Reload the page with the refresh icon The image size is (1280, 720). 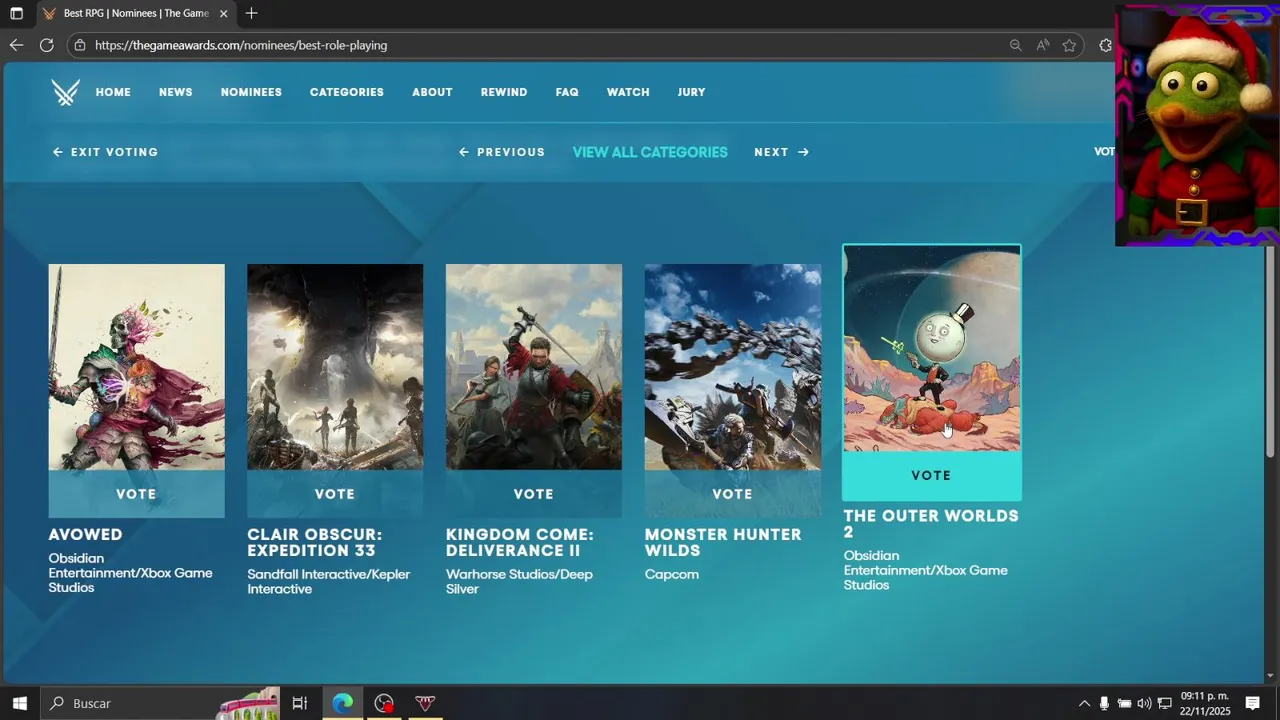point(46,45)
